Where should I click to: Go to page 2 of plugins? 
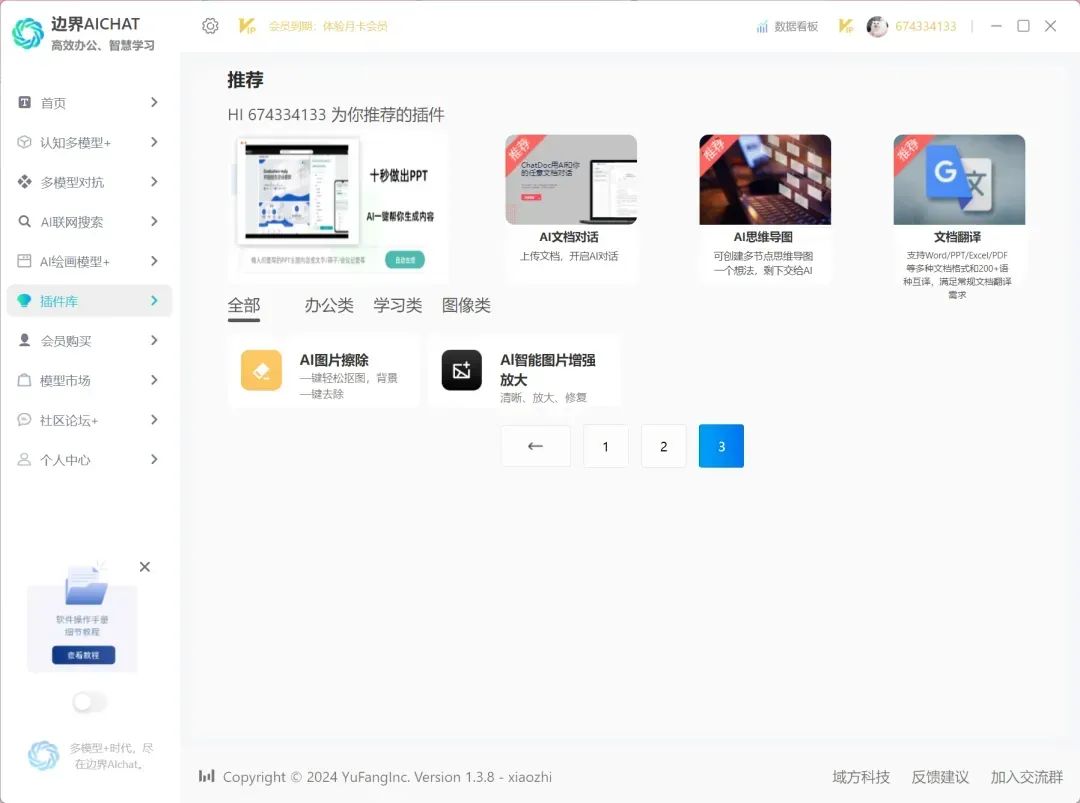663,446
